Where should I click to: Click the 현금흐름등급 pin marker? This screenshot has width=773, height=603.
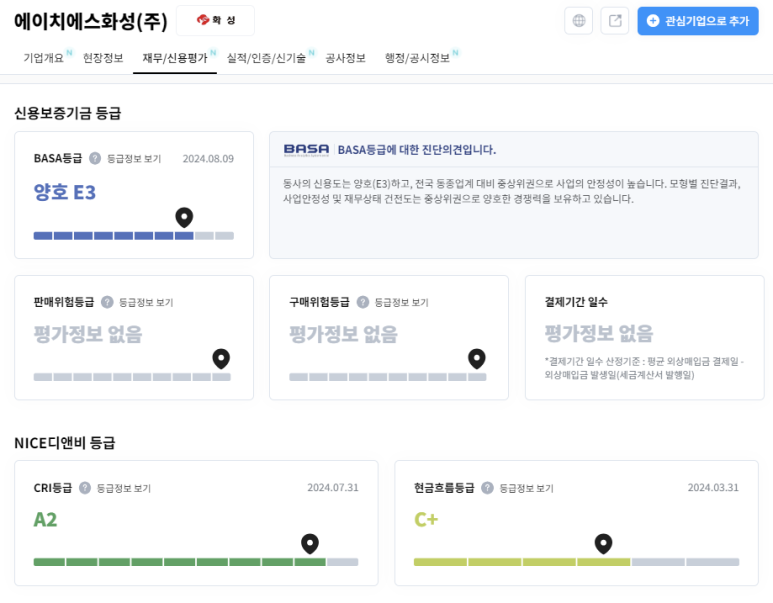pos(603,544)
